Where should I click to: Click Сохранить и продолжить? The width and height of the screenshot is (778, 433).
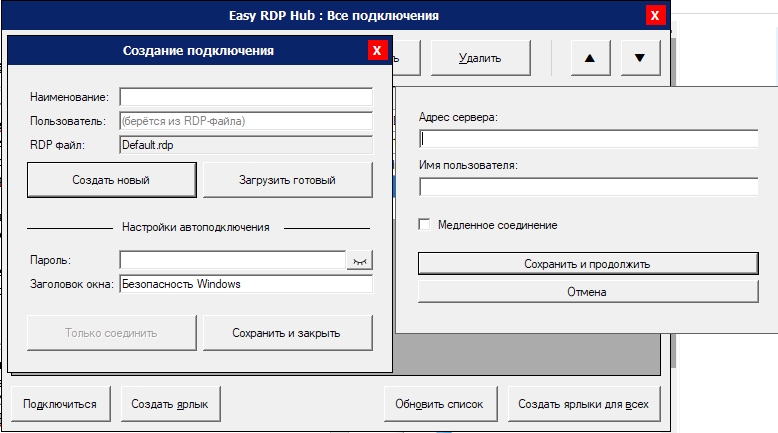[x=588, y=263]
